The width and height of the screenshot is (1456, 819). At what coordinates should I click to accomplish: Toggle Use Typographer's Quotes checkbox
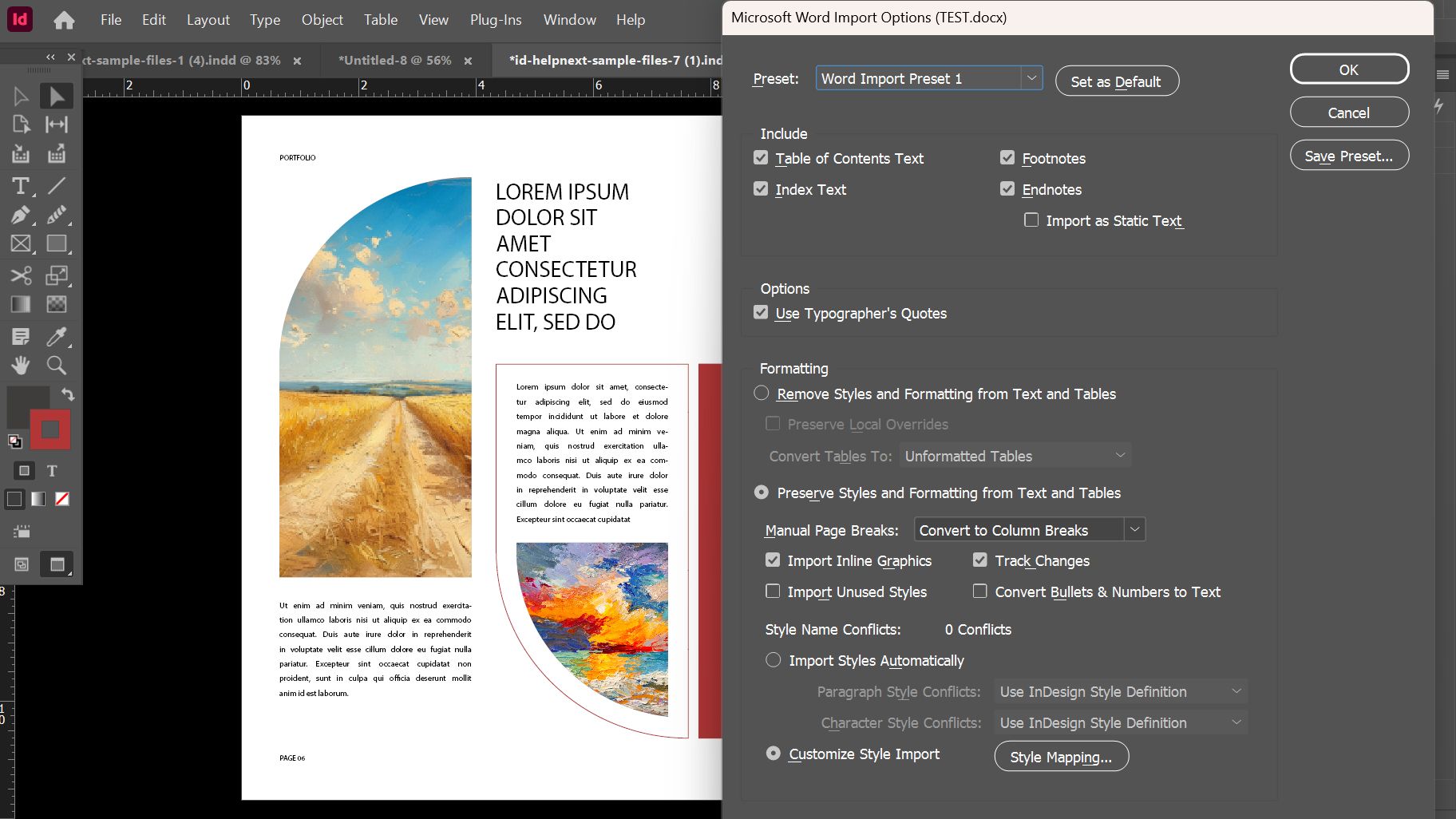(x=761, y=313)
